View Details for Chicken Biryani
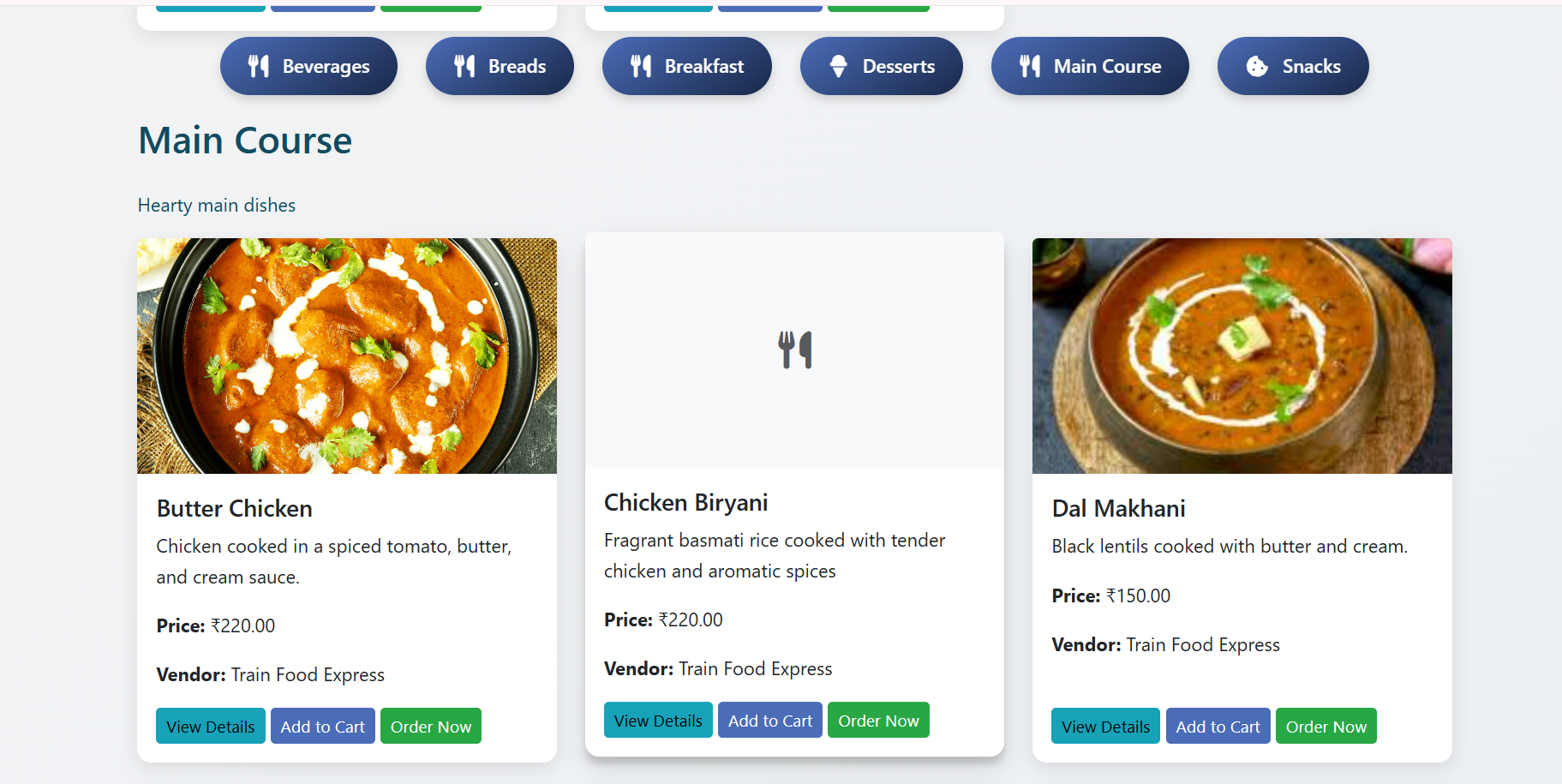 pyautogui.click(x=658, y=721)
